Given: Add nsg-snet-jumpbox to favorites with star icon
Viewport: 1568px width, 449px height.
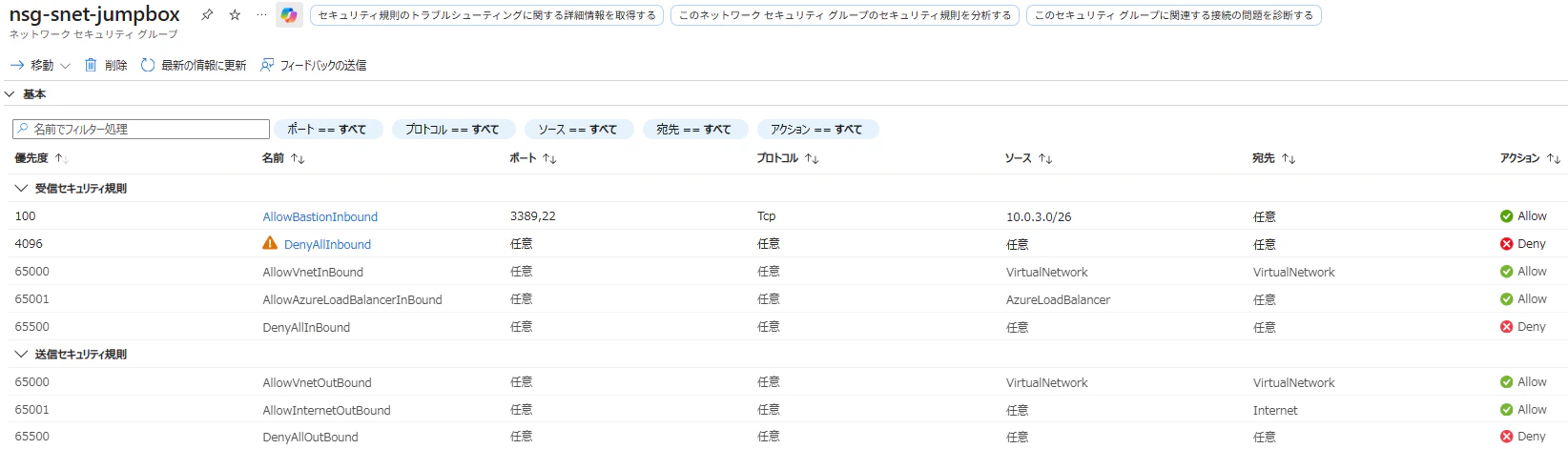Looking at the screenshot, I should pyautogui.click(x=235, y=15).
